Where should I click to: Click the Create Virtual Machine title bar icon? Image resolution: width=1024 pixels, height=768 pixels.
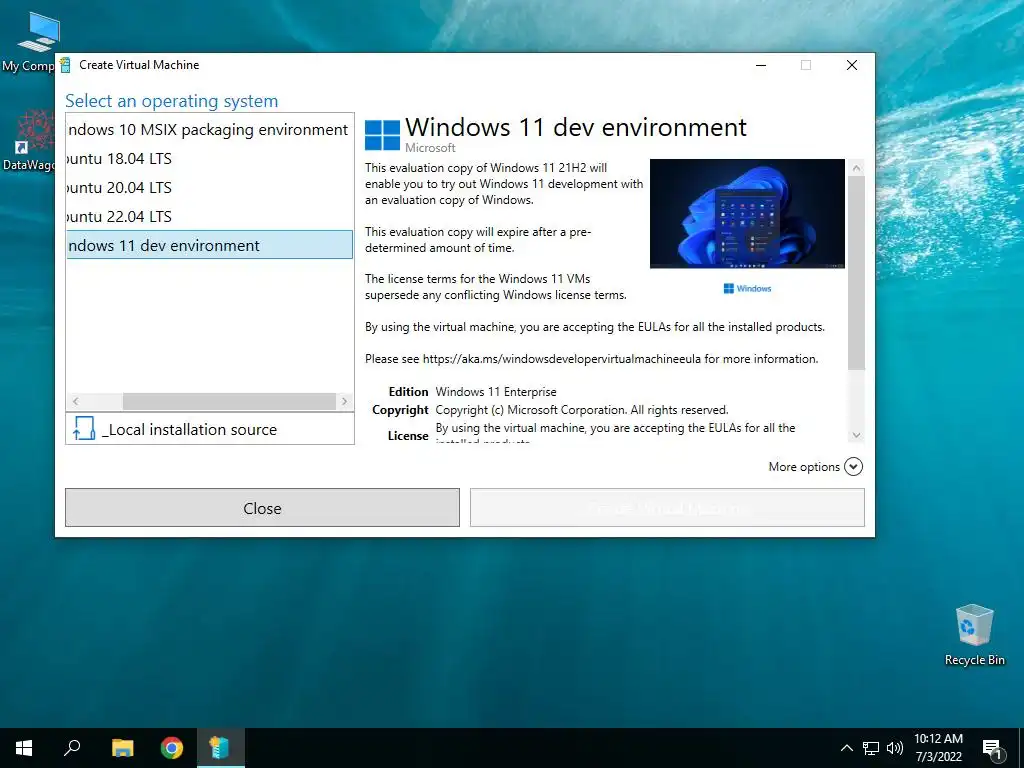tap(65, 65)
